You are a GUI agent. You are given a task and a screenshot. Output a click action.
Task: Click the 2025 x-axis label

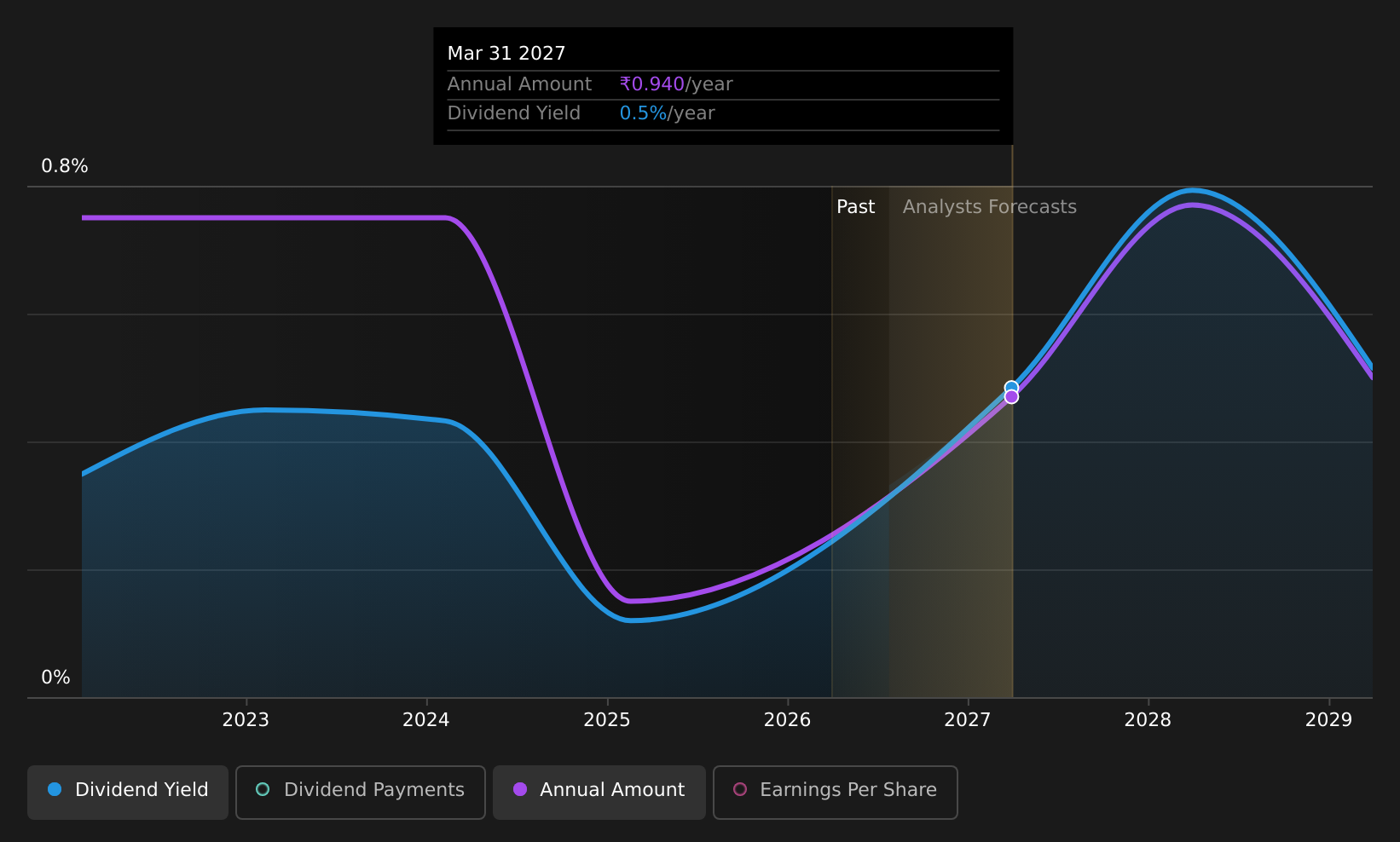pyautogui.click(x=607, y=720)
